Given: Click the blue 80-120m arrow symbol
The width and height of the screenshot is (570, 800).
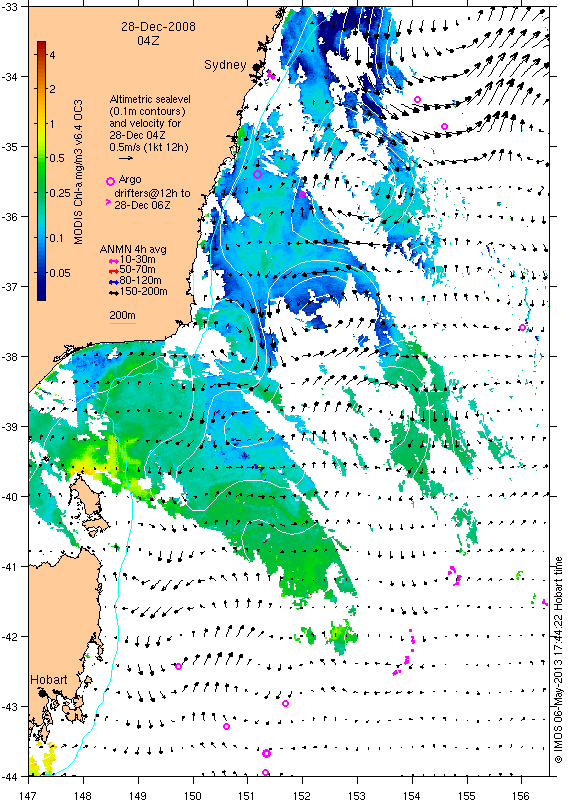Looking at the screenshot, I should [114, 282].
